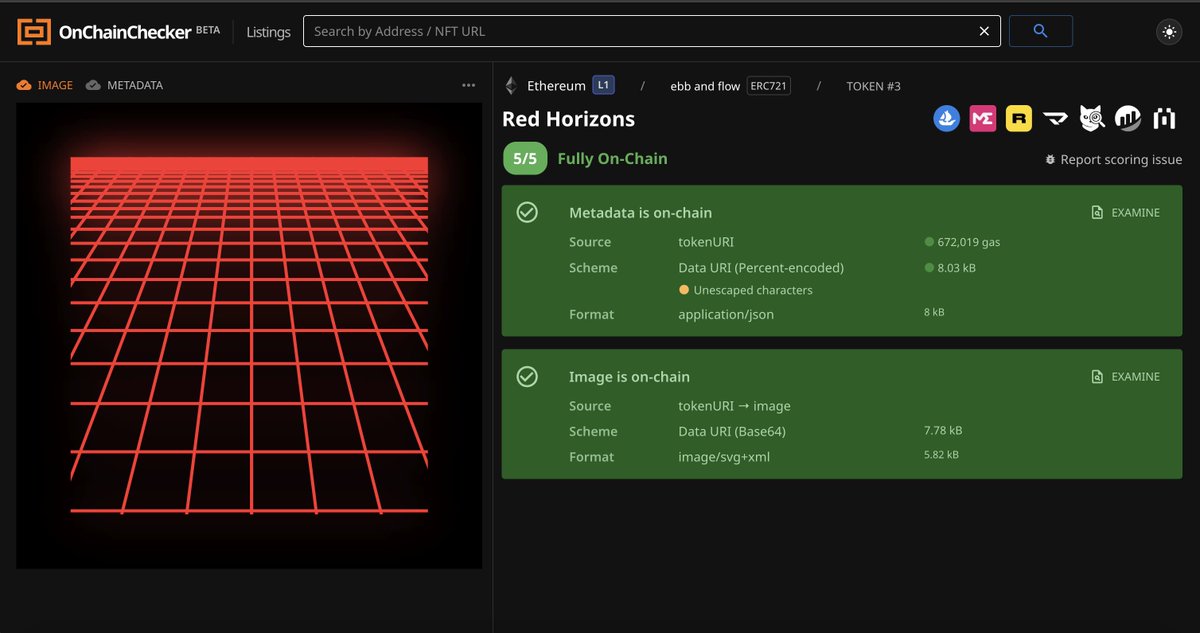Click EXAMINE in the Metadata panel

tap(1126, 213)
